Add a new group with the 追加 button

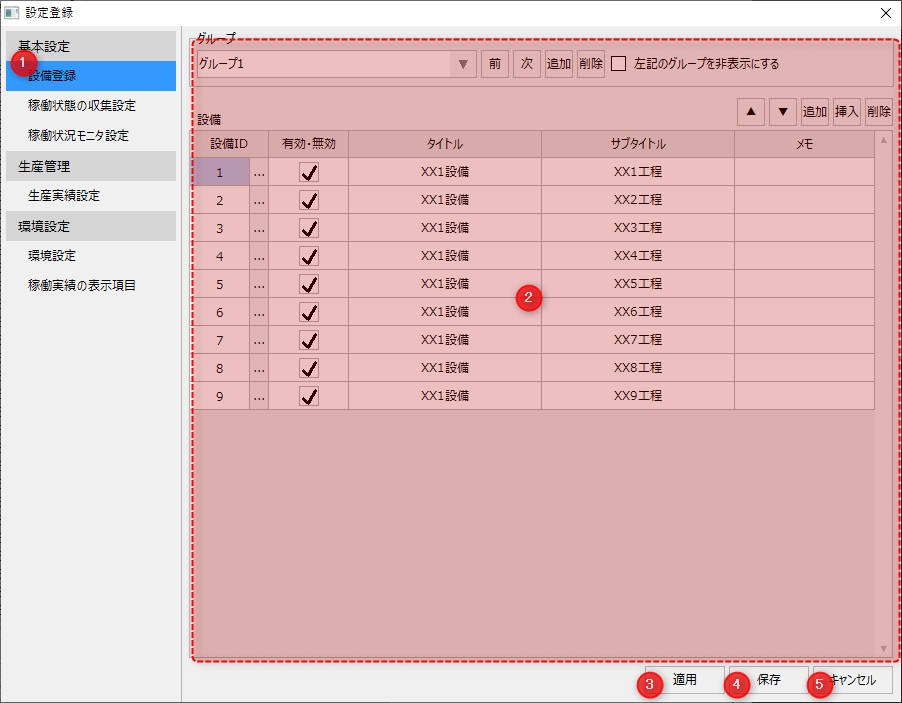pyautogui.click(x=558, y=63)
